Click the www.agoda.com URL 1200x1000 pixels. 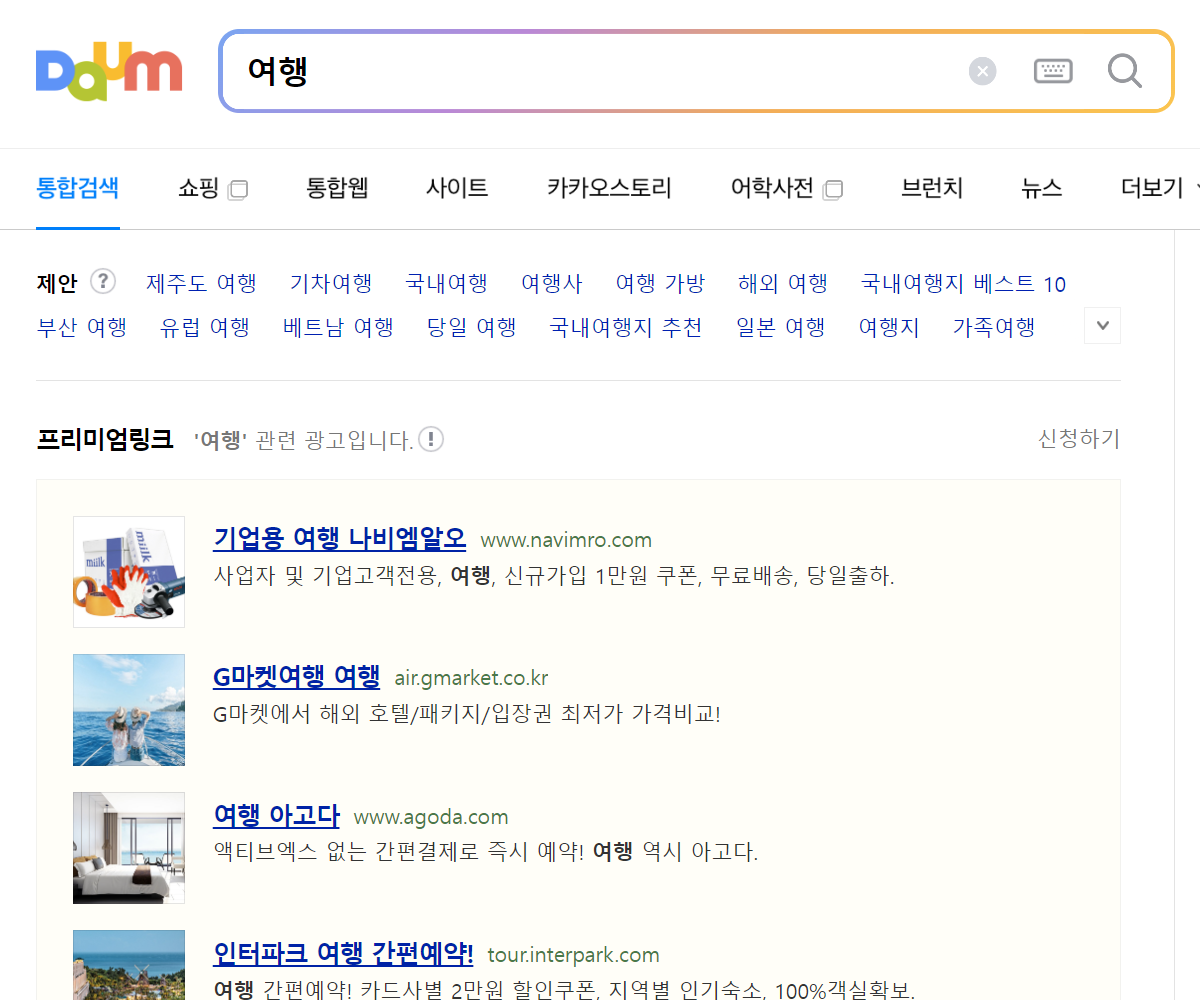[x=431, y=817]
